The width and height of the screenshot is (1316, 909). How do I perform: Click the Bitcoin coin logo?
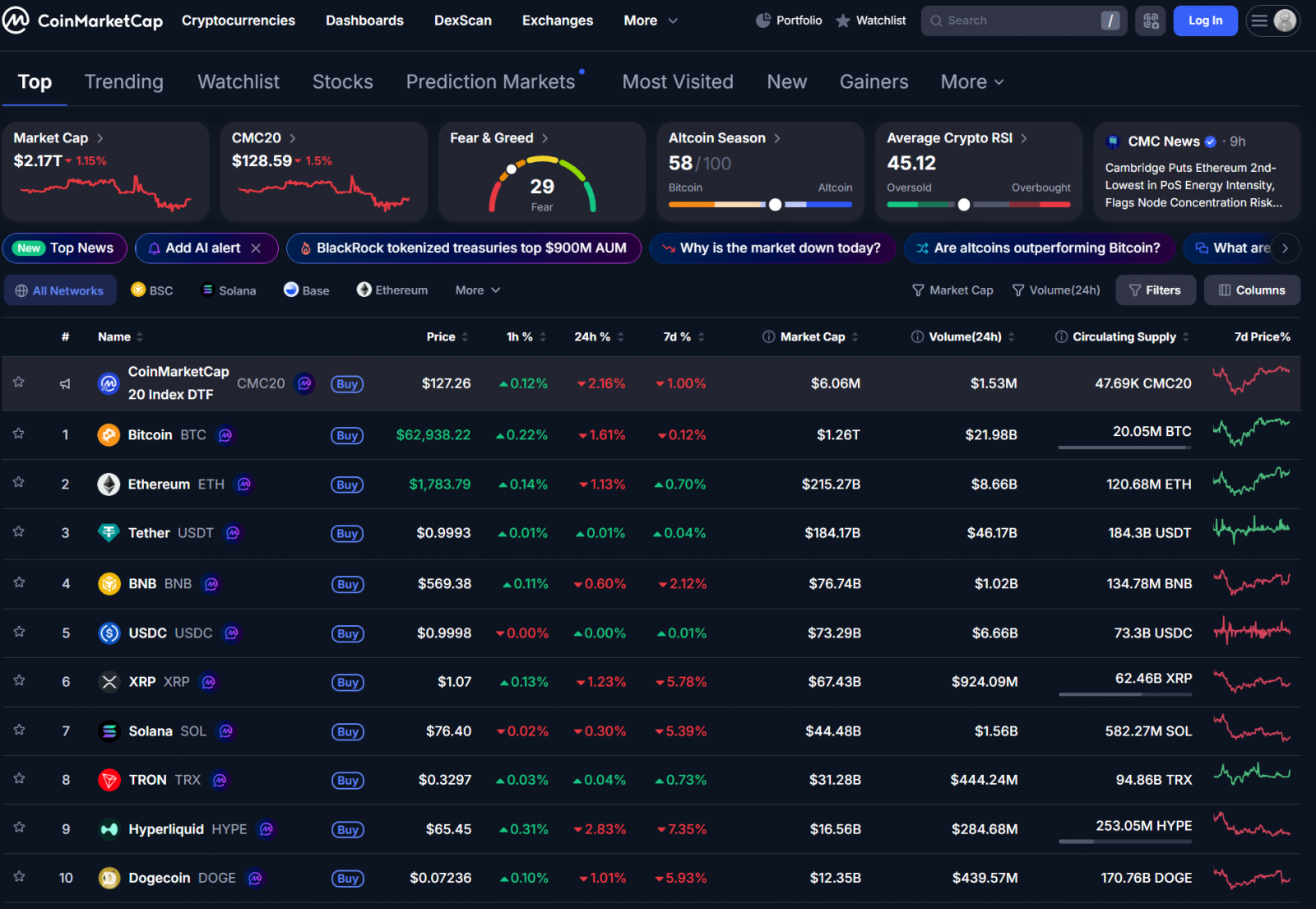[109, 435]
